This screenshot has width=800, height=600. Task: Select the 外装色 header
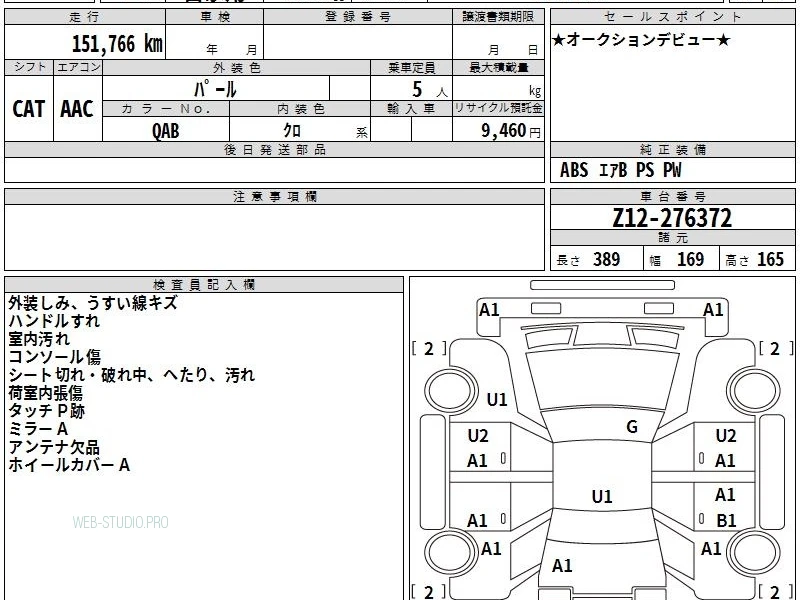click(x=237, y=68)
